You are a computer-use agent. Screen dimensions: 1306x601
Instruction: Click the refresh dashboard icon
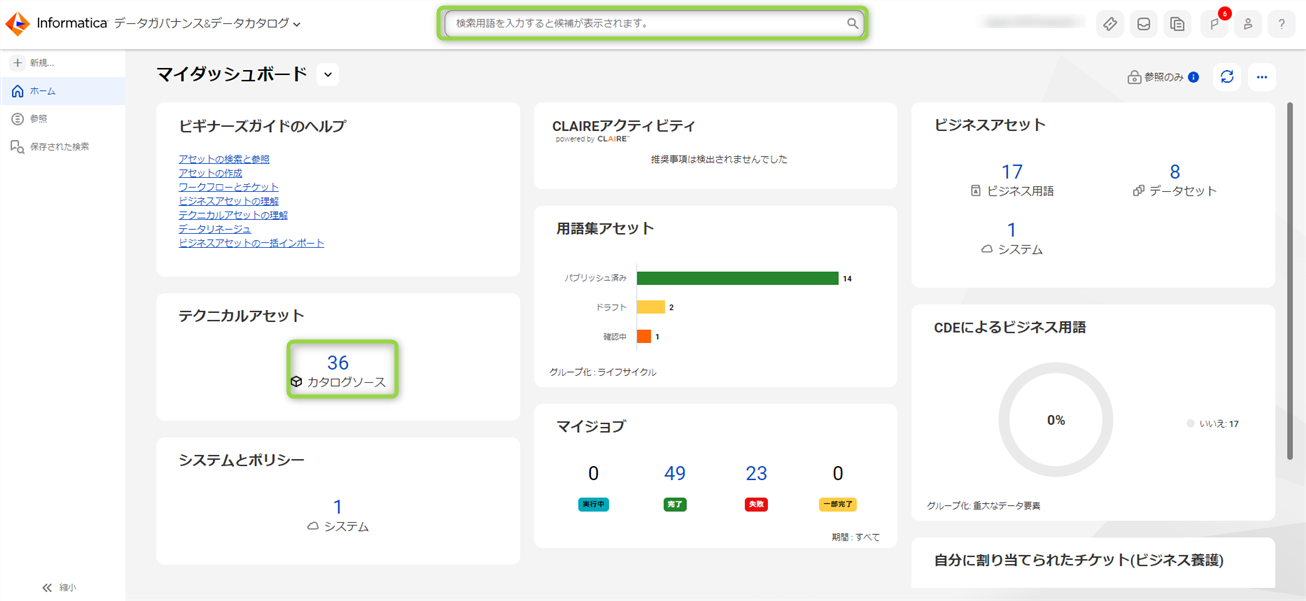coord(1227,76)
